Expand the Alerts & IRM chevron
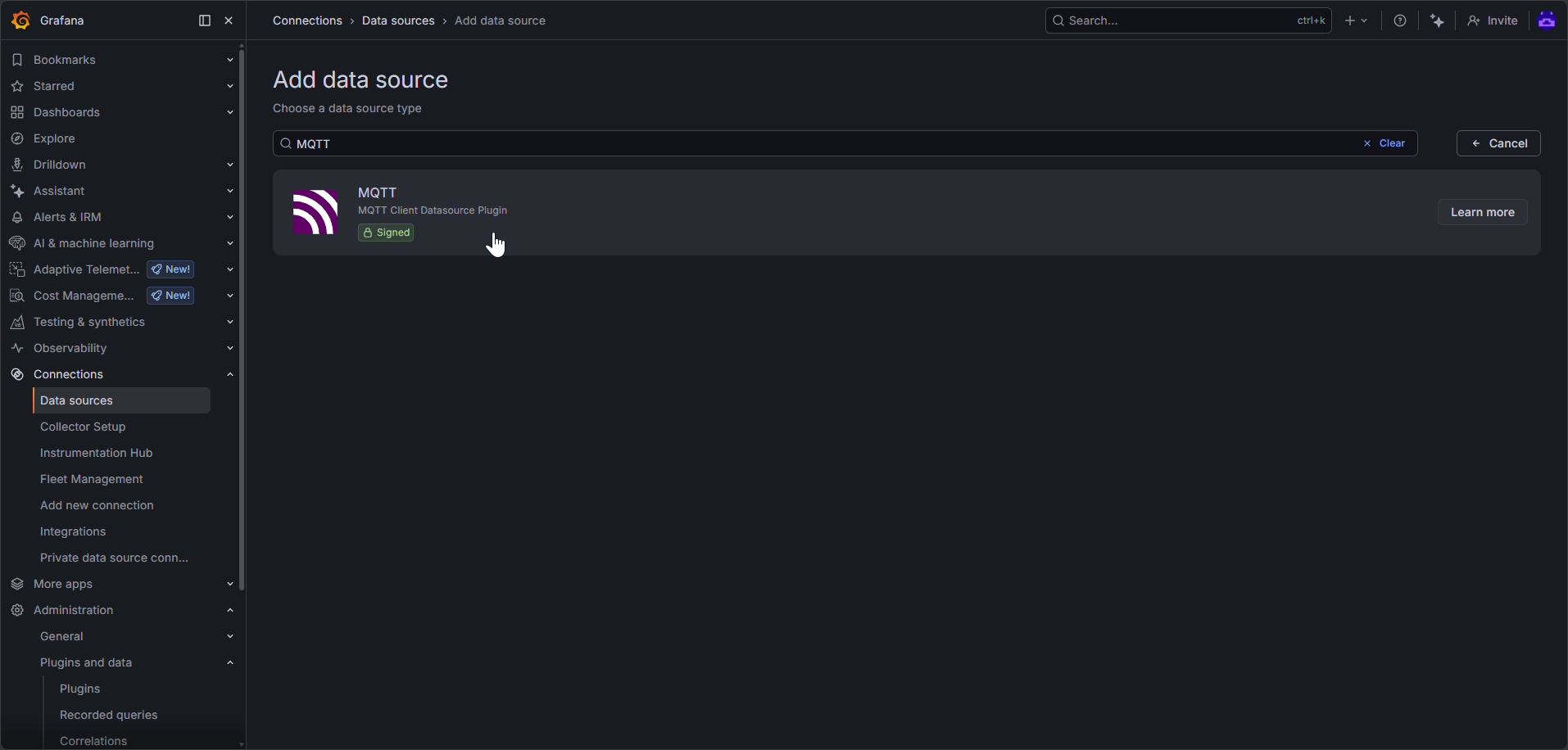The width and height of the screenshot is (1568, 750). pos(230,217)
